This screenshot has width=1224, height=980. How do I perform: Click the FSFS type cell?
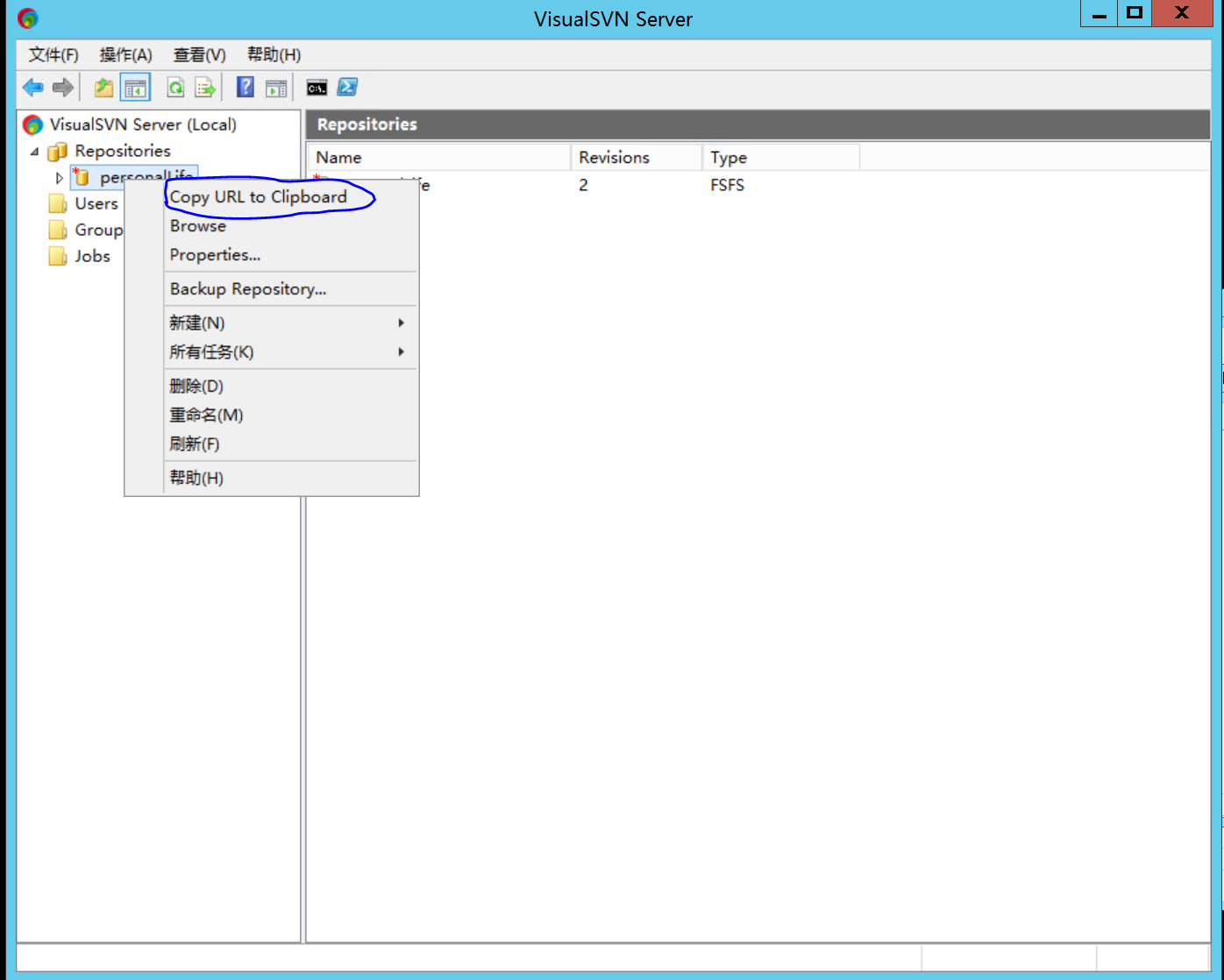(x=727, y=185)
